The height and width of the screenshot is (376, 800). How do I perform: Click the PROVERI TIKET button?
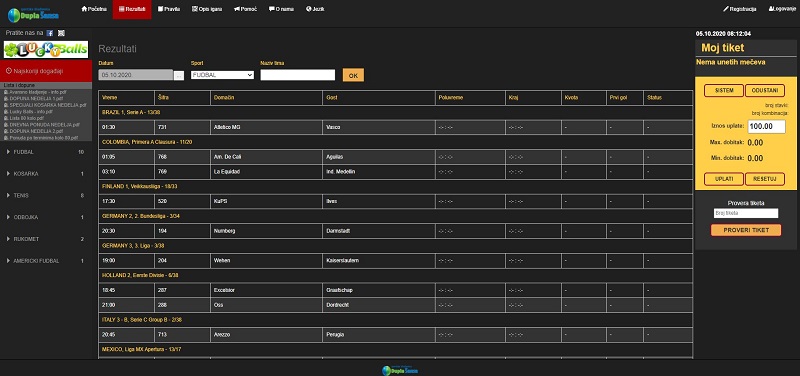746,230
